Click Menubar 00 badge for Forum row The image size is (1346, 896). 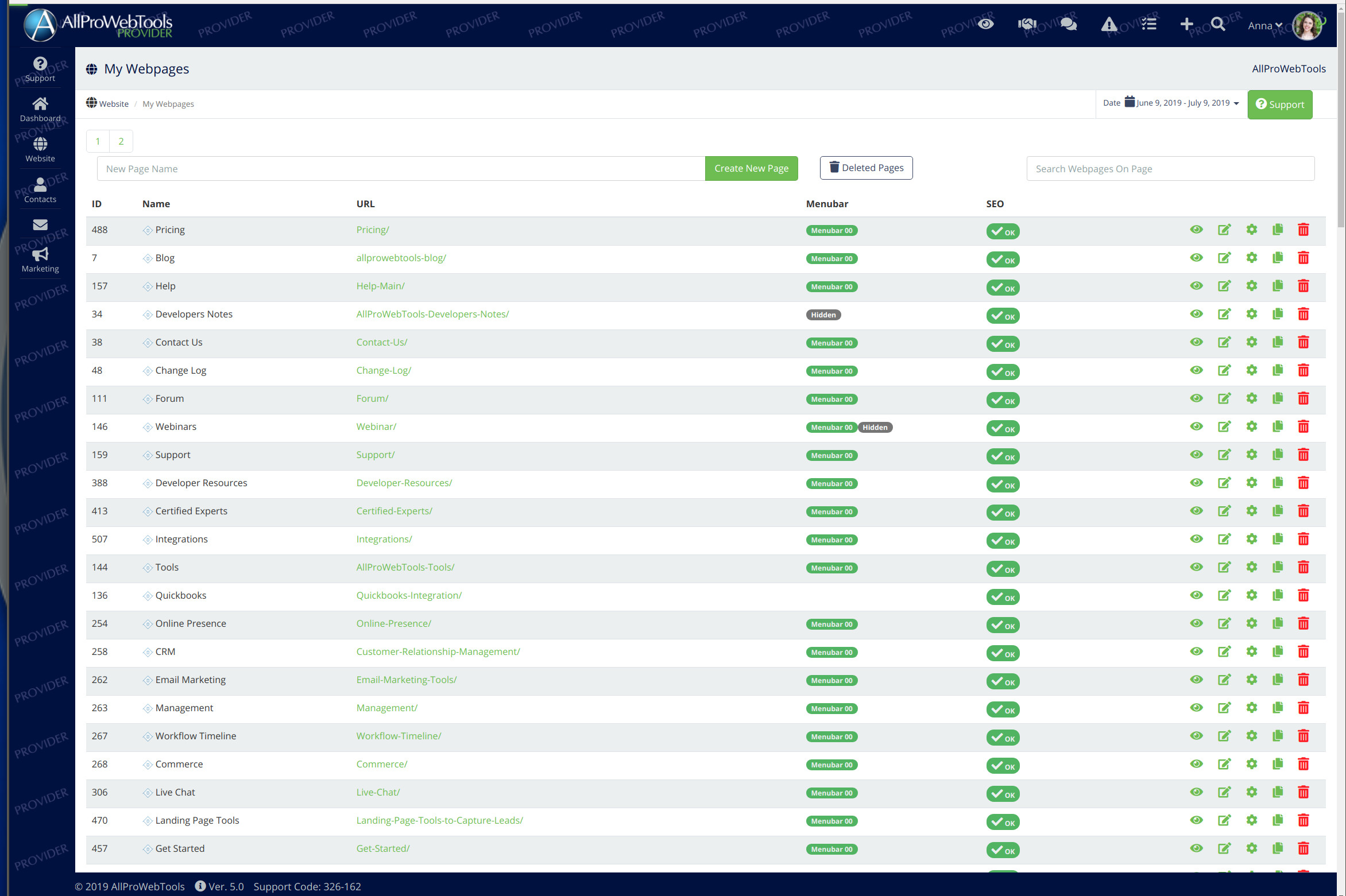(x=831, y=399)
